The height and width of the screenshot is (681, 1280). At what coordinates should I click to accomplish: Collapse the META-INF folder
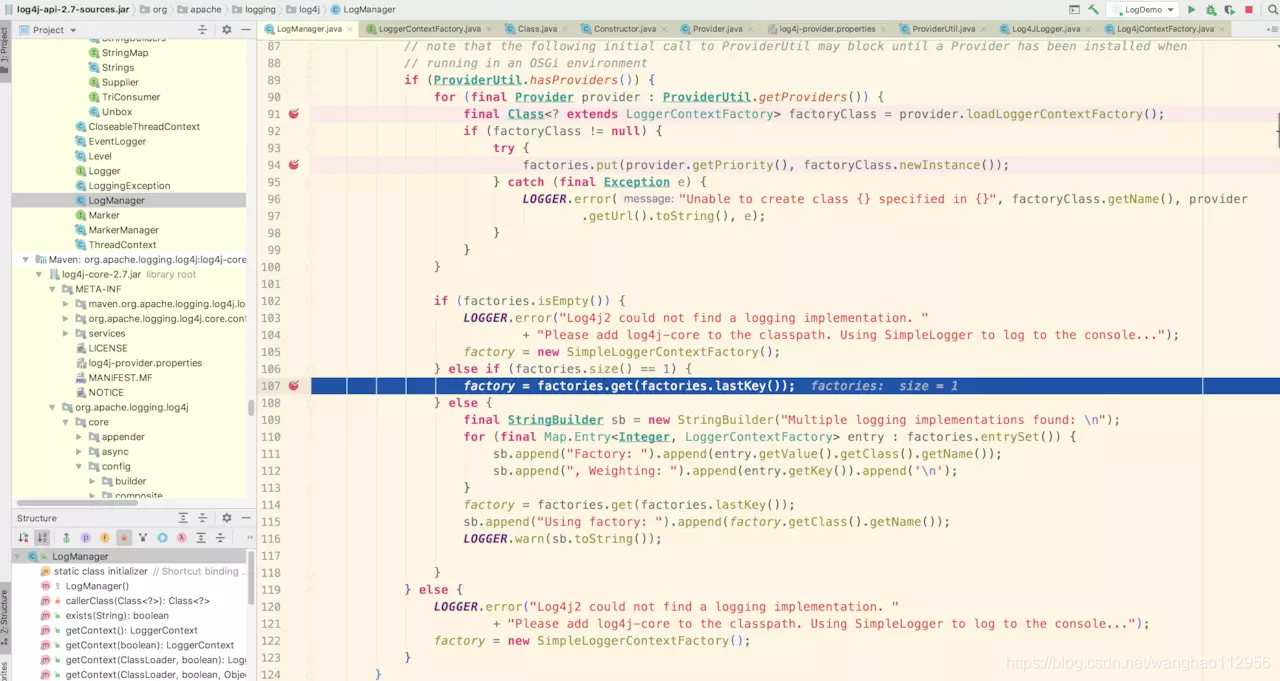pyautogui.click(x=53, y=289)
